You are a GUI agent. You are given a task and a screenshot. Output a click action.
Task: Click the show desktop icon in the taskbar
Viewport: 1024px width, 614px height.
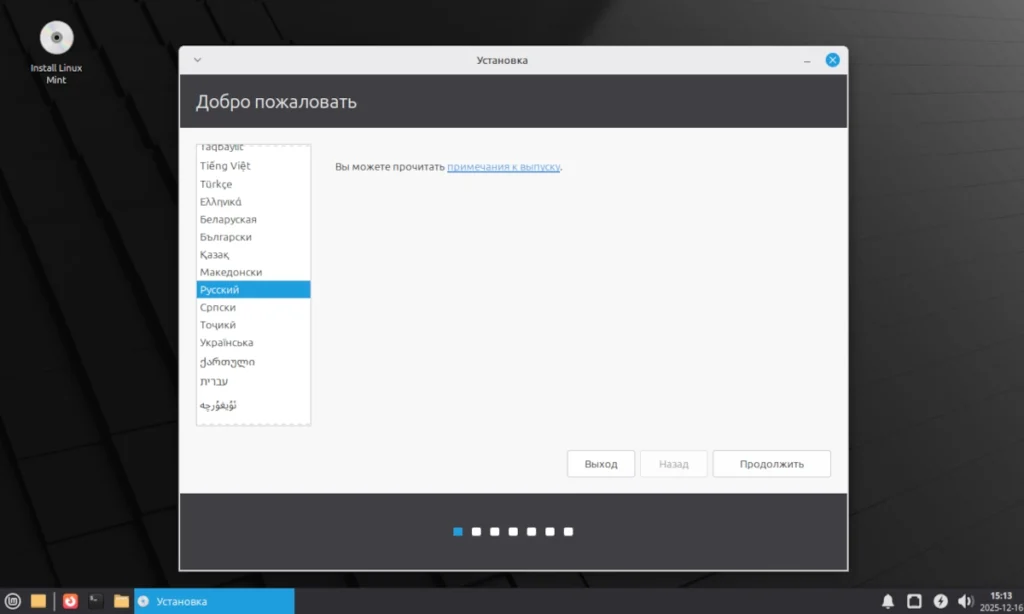tap(38, 601)
